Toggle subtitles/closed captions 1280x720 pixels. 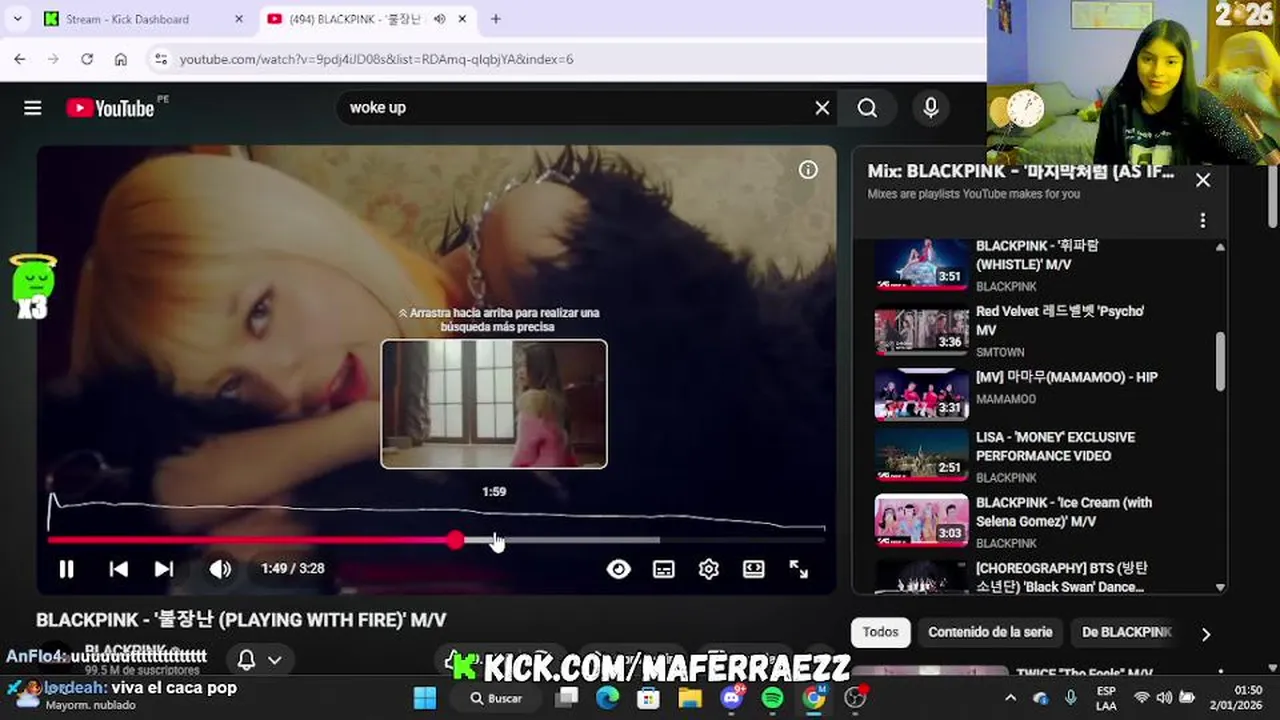[x=664, y=569]
